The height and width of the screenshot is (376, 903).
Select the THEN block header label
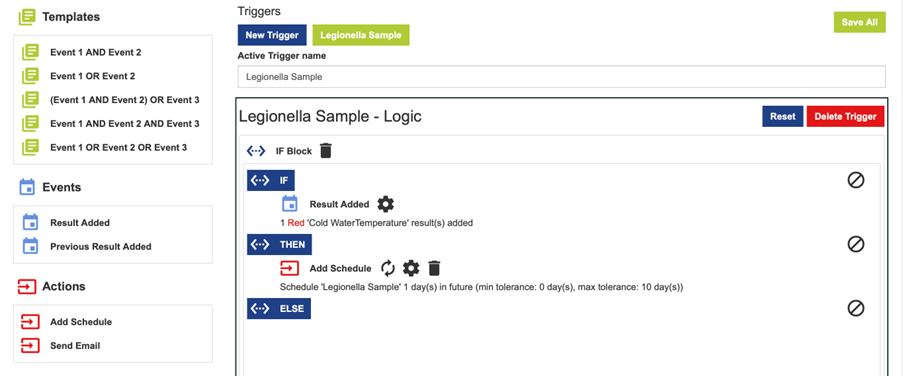pyautogui.click(x=279, y=244)
